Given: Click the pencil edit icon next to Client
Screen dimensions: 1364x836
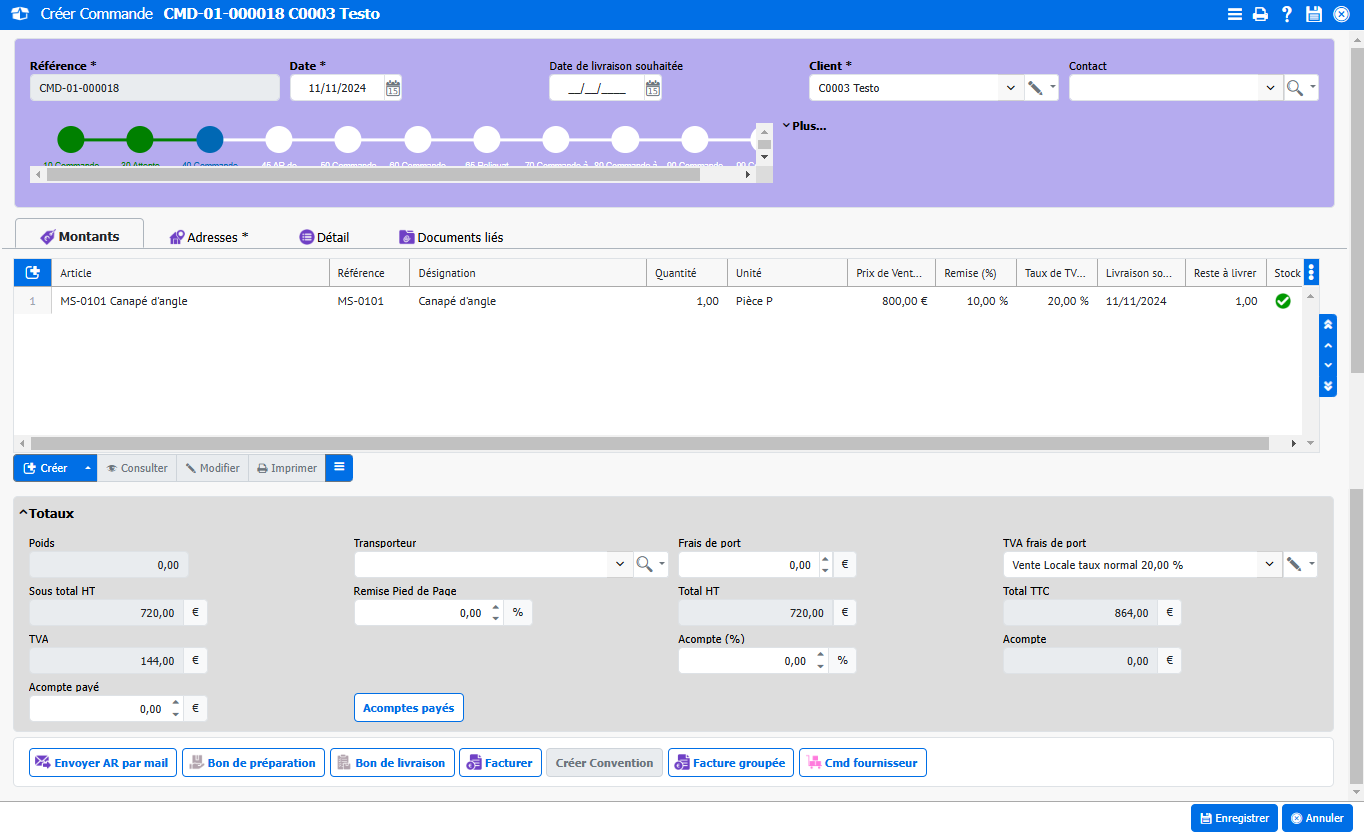Looking at the screenshot, I should [x=1035, y=88].
